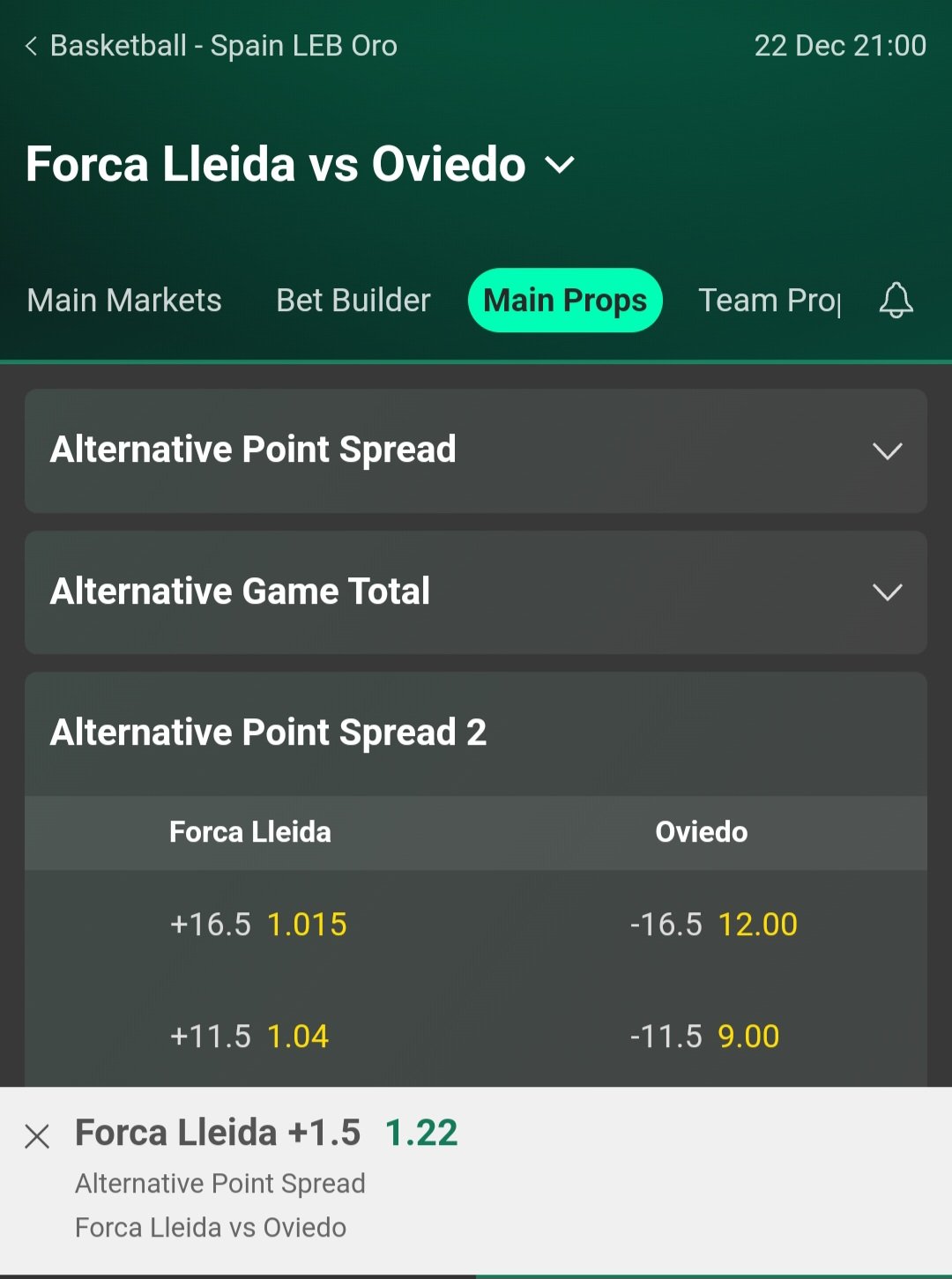Remove Forca Lleida +1.5 selection with X

[37, 1136]
